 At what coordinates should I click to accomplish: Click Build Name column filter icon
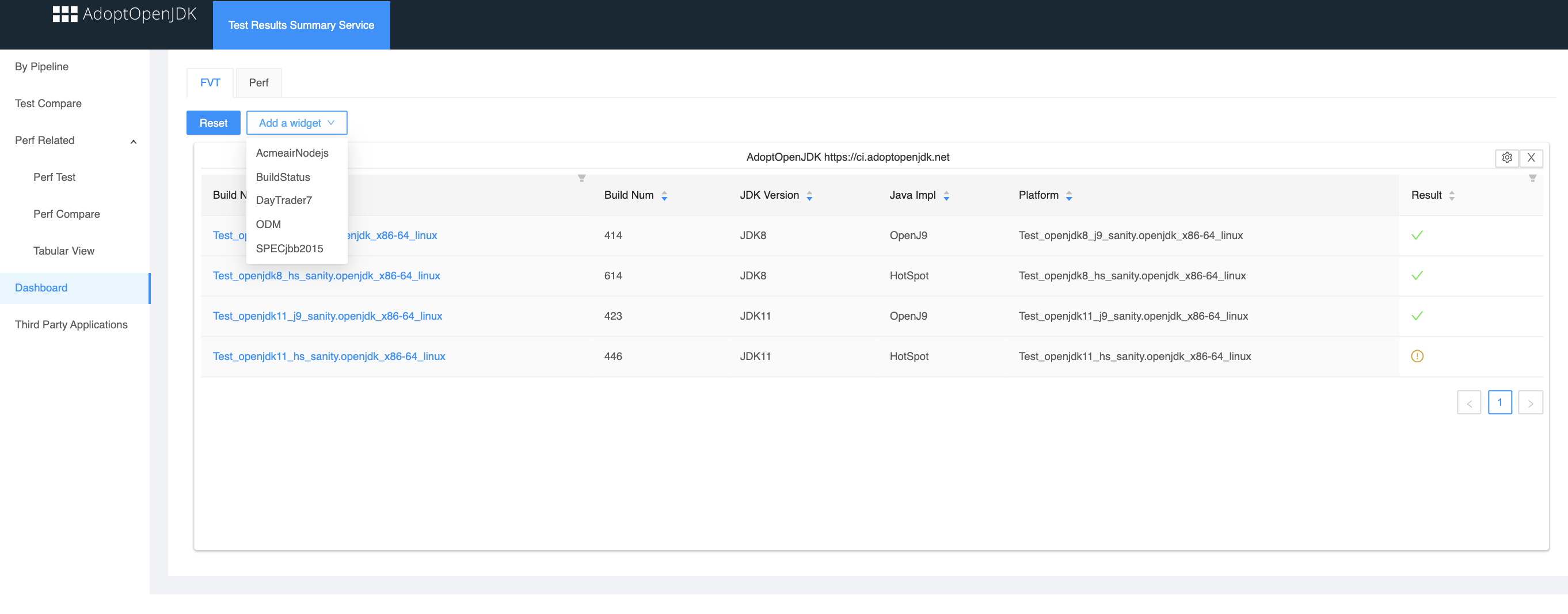[x=581, y=179]
